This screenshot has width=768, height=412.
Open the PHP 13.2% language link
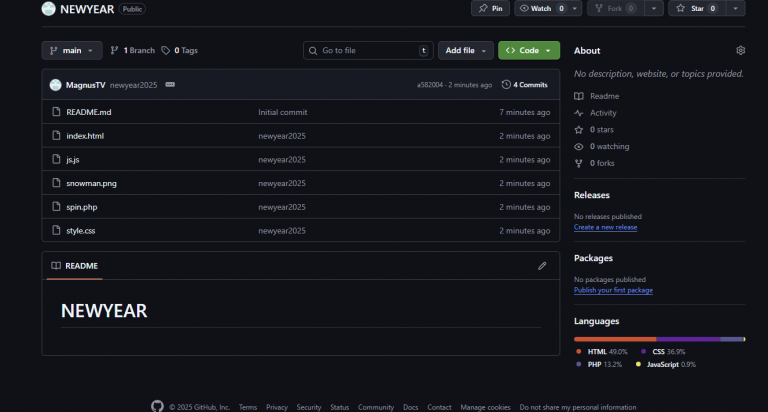[599, 364]
